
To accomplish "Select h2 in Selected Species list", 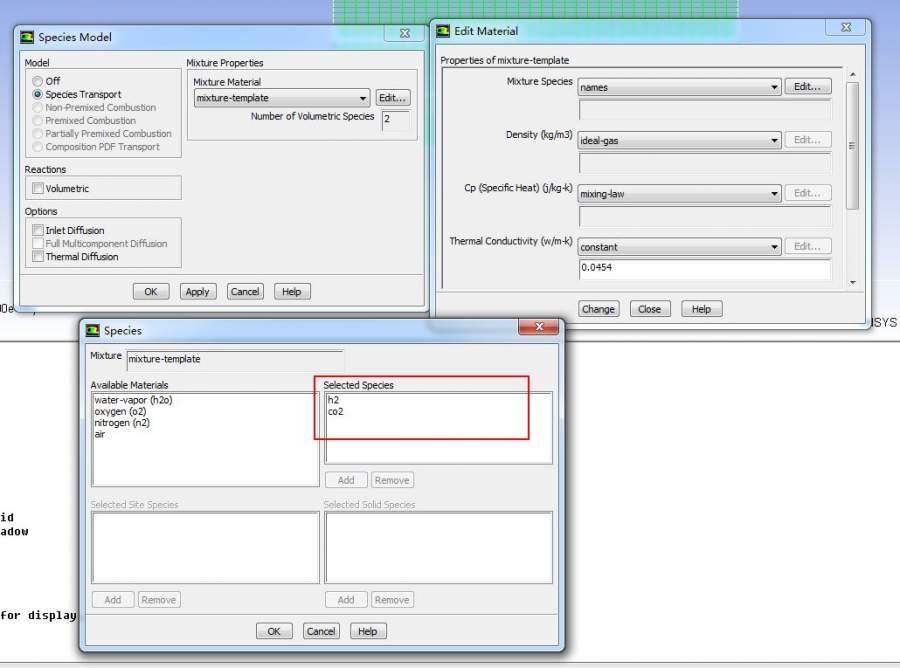I will [333, 400].
